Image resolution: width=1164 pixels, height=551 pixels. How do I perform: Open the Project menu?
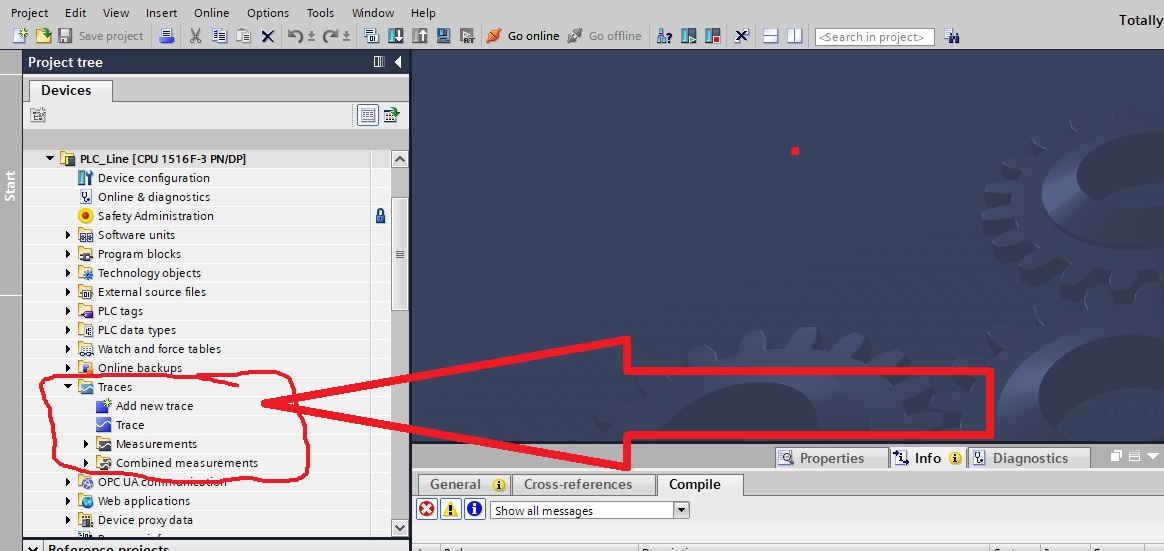(30, 13)
